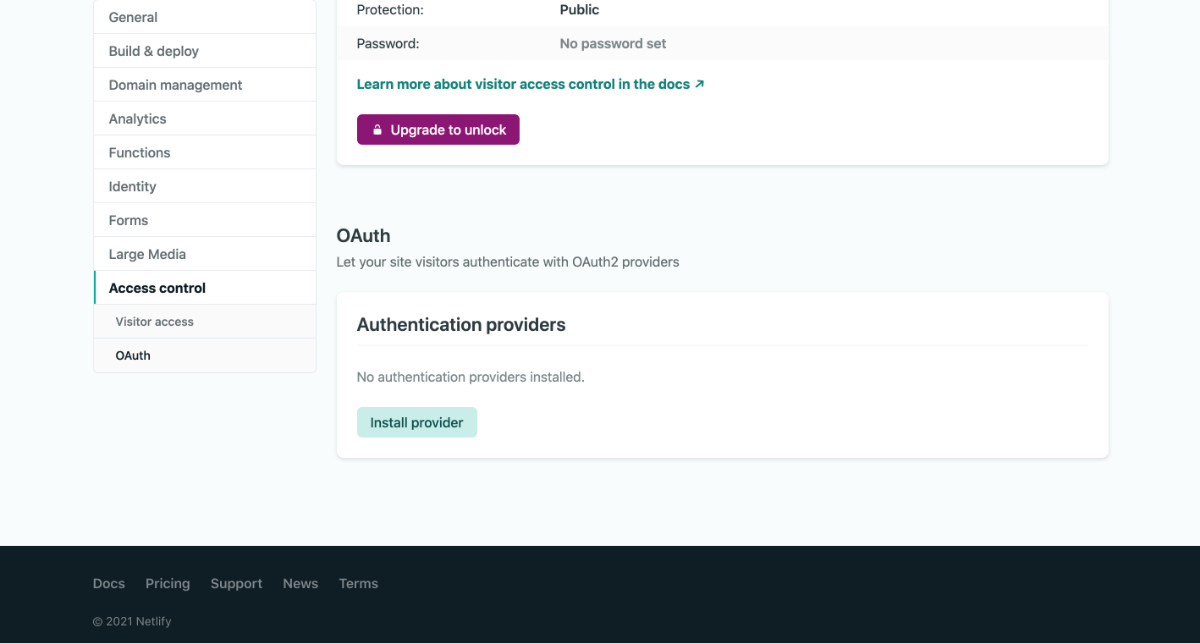Select Analytics in the sidebar
This screenshot has width=1200, height=644.
[138, 119]
